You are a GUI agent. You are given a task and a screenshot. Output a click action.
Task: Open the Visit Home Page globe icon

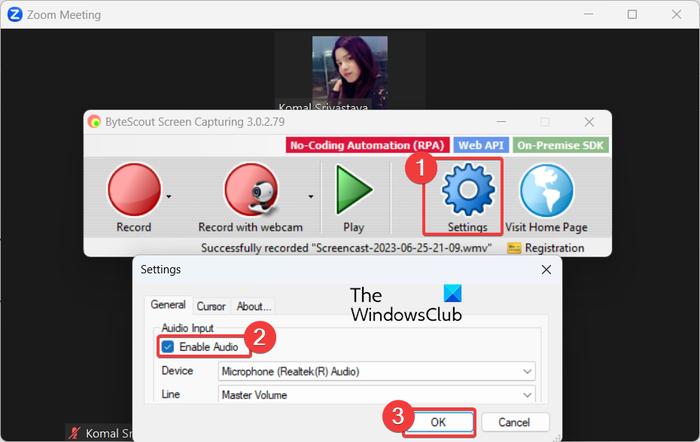click(546, 191)
